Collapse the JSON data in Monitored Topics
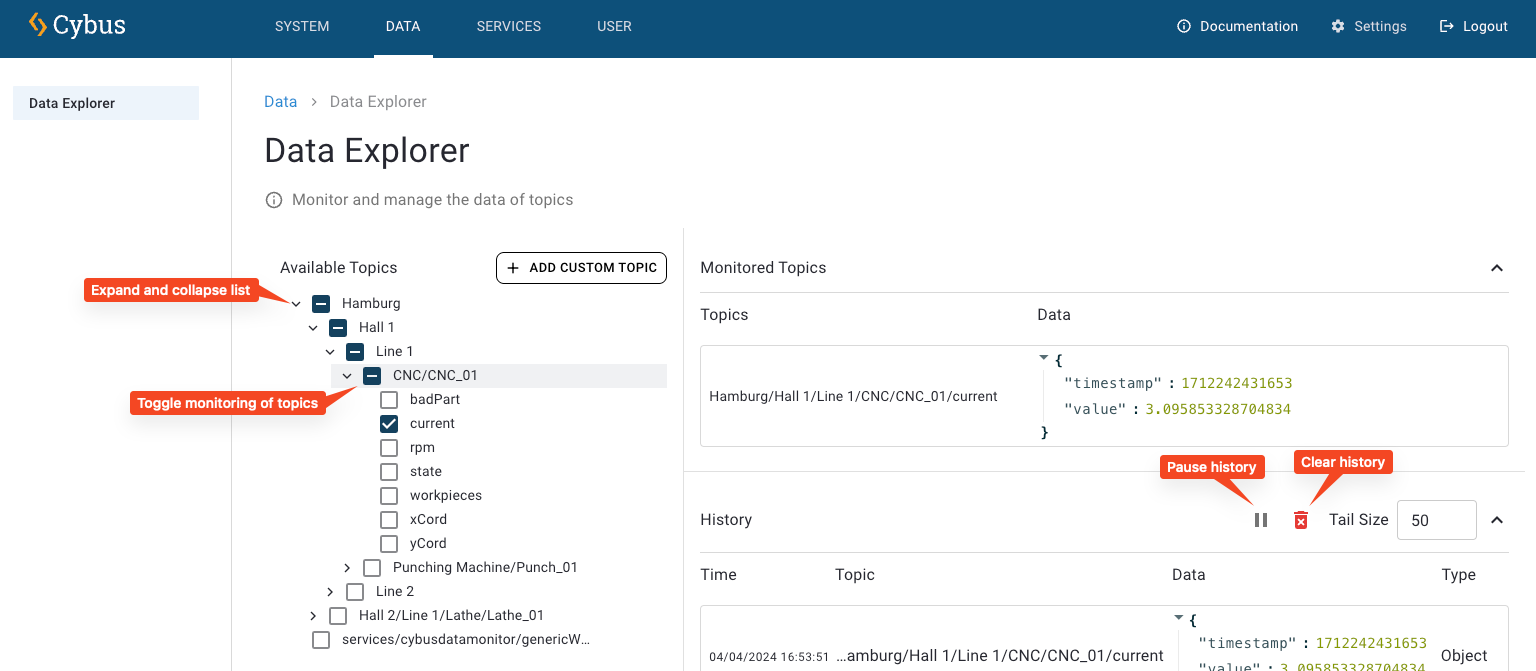 [x=1043, y=357]
